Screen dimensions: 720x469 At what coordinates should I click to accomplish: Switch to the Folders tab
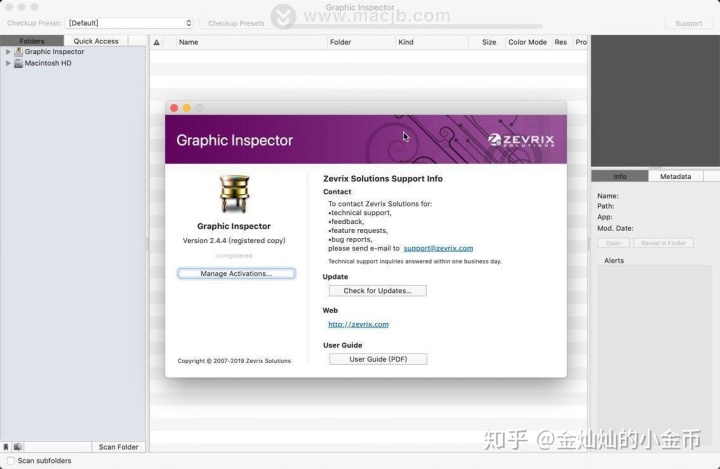(32, 41)
